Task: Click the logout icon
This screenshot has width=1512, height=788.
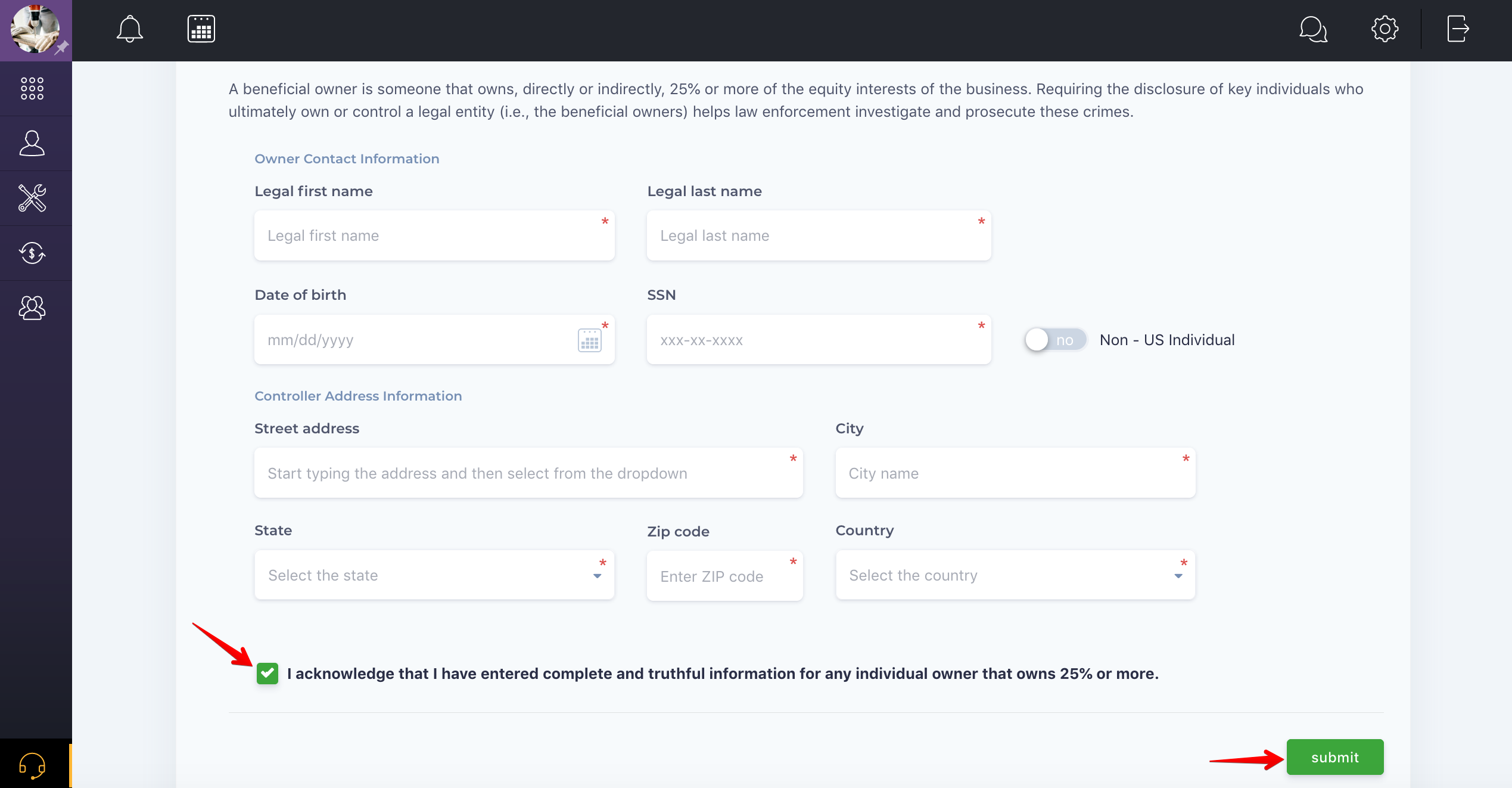Action: 1457,29
